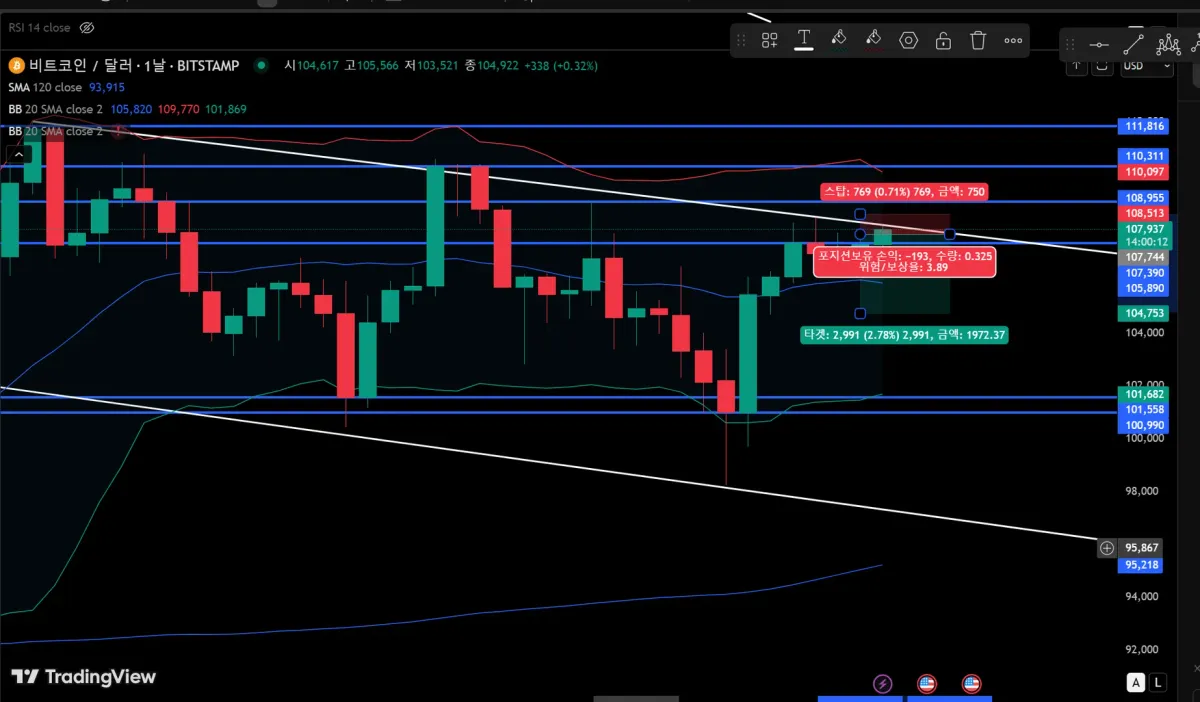Screen dimensions: 1200x702
Task: Open the USD currency dropdown
Action: pyautogui.click(x=1147, y=66)
